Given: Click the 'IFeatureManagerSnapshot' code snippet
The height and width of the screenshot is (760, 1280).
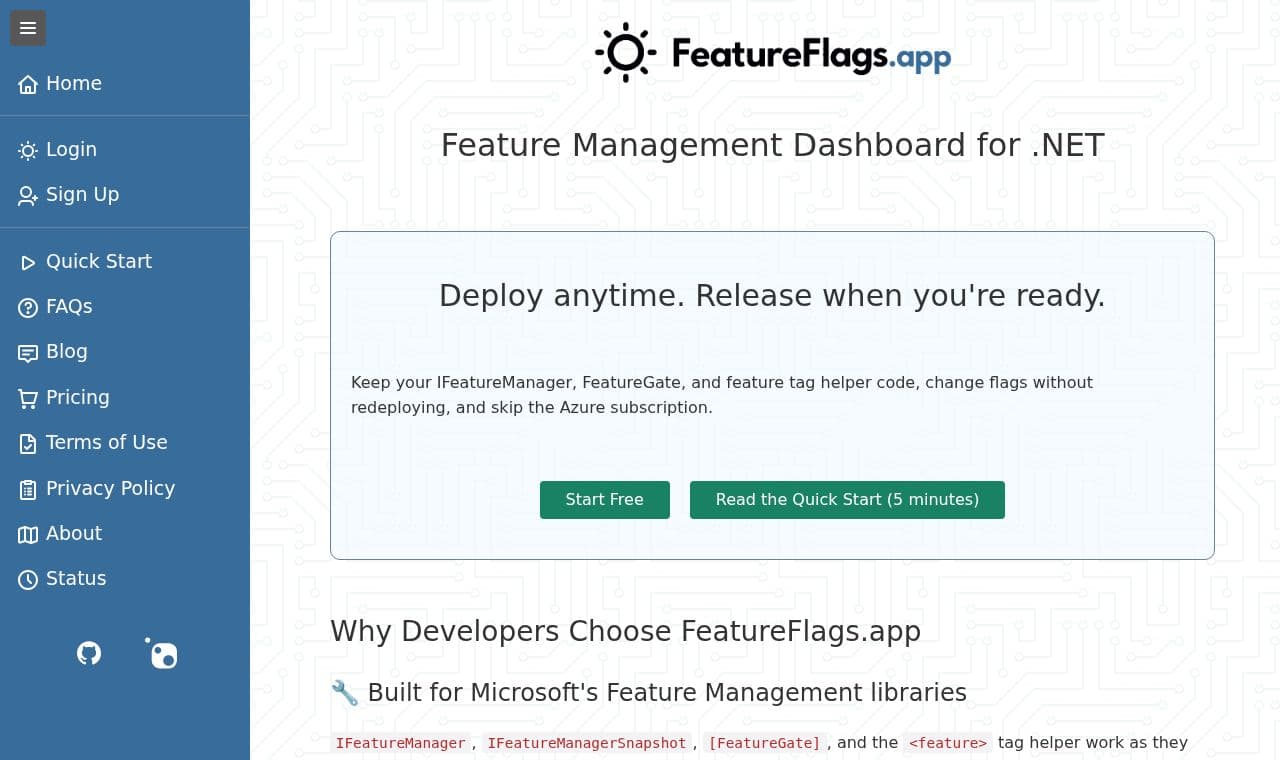Looking at the screenshot, I should coord(587,743).
